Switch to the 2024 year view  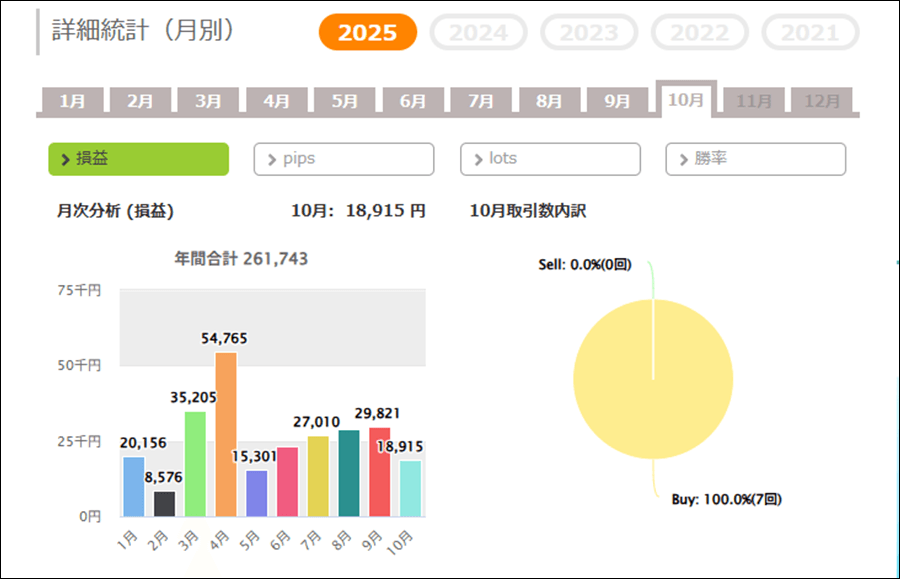478,33
